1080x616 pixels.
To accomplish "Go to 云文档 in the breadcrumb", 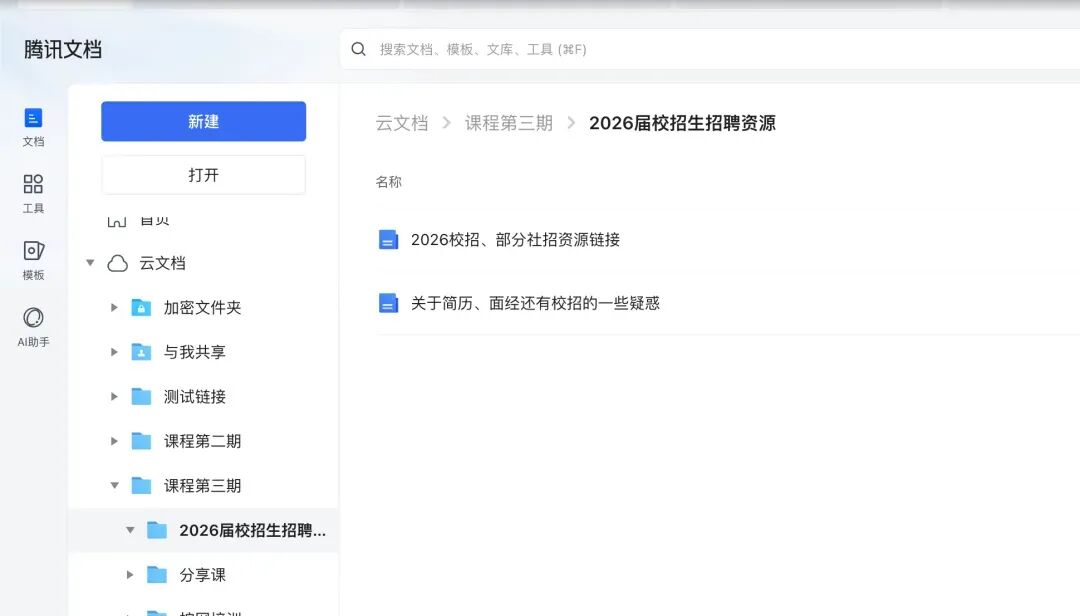I will pos(402,123).
